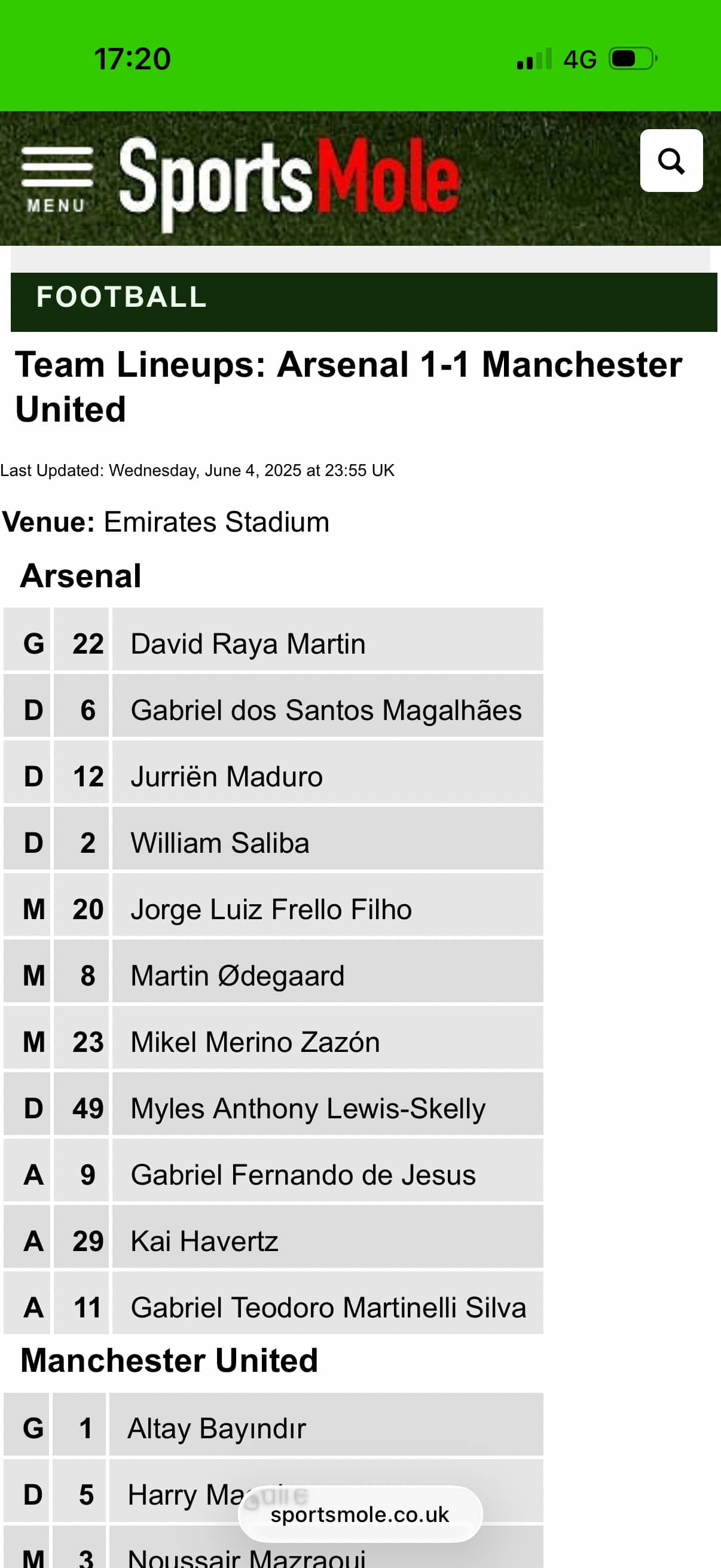Tap the sportsmole.co.uk address pill
The height and width of the screenshot is (1568, 721).
click(x=359, y=1514)
